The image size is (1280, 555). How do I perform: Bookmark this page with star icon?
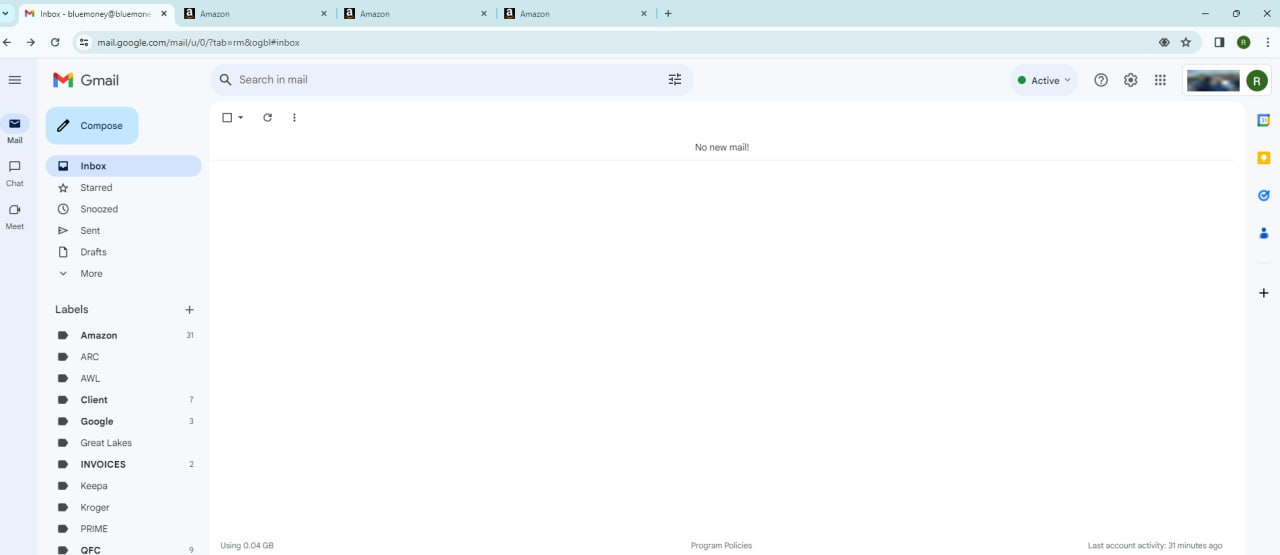1186,42
